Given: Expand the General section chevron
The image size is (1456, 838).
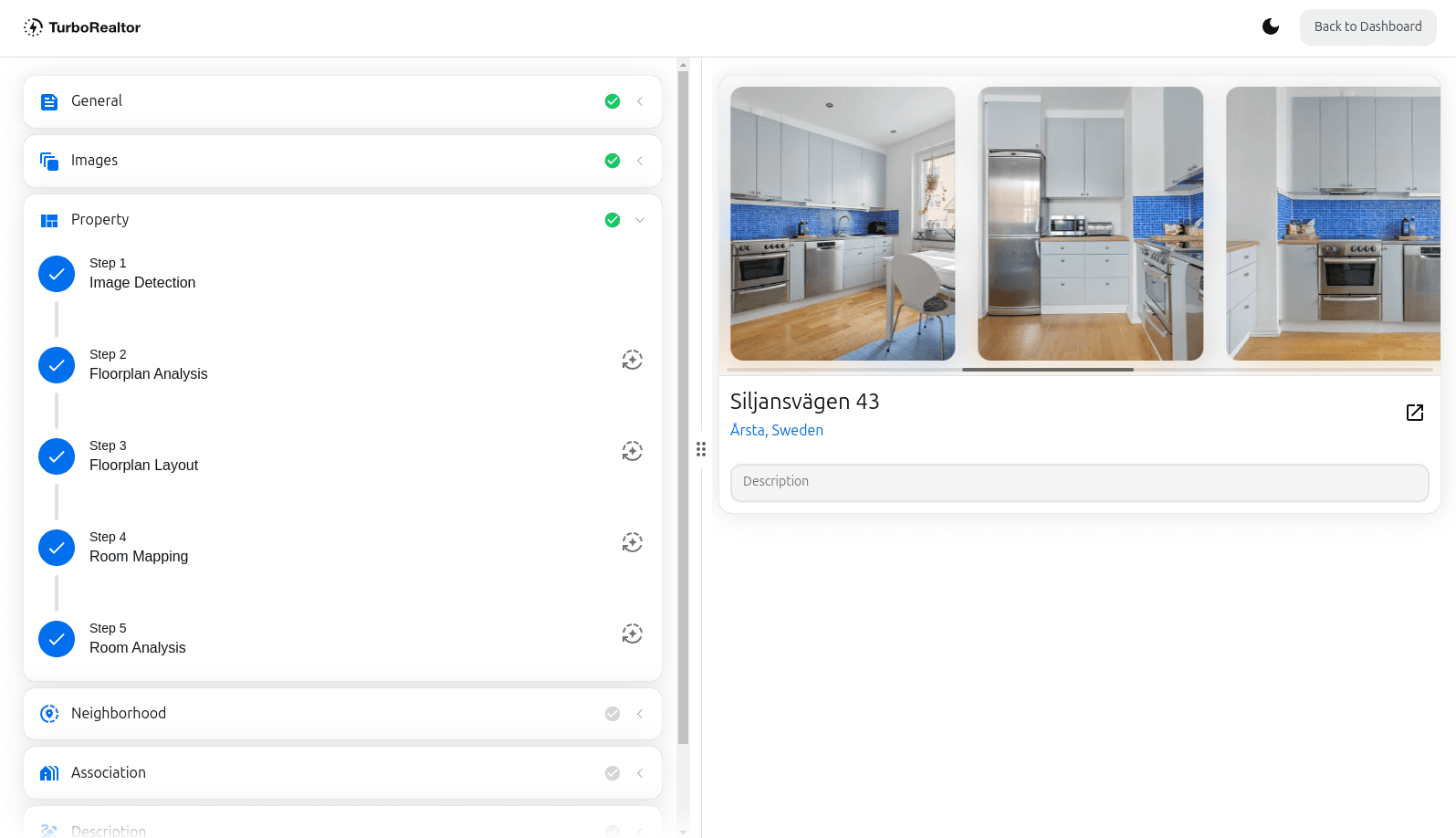Looking at the screenshot, I should (x=640, y=101).
